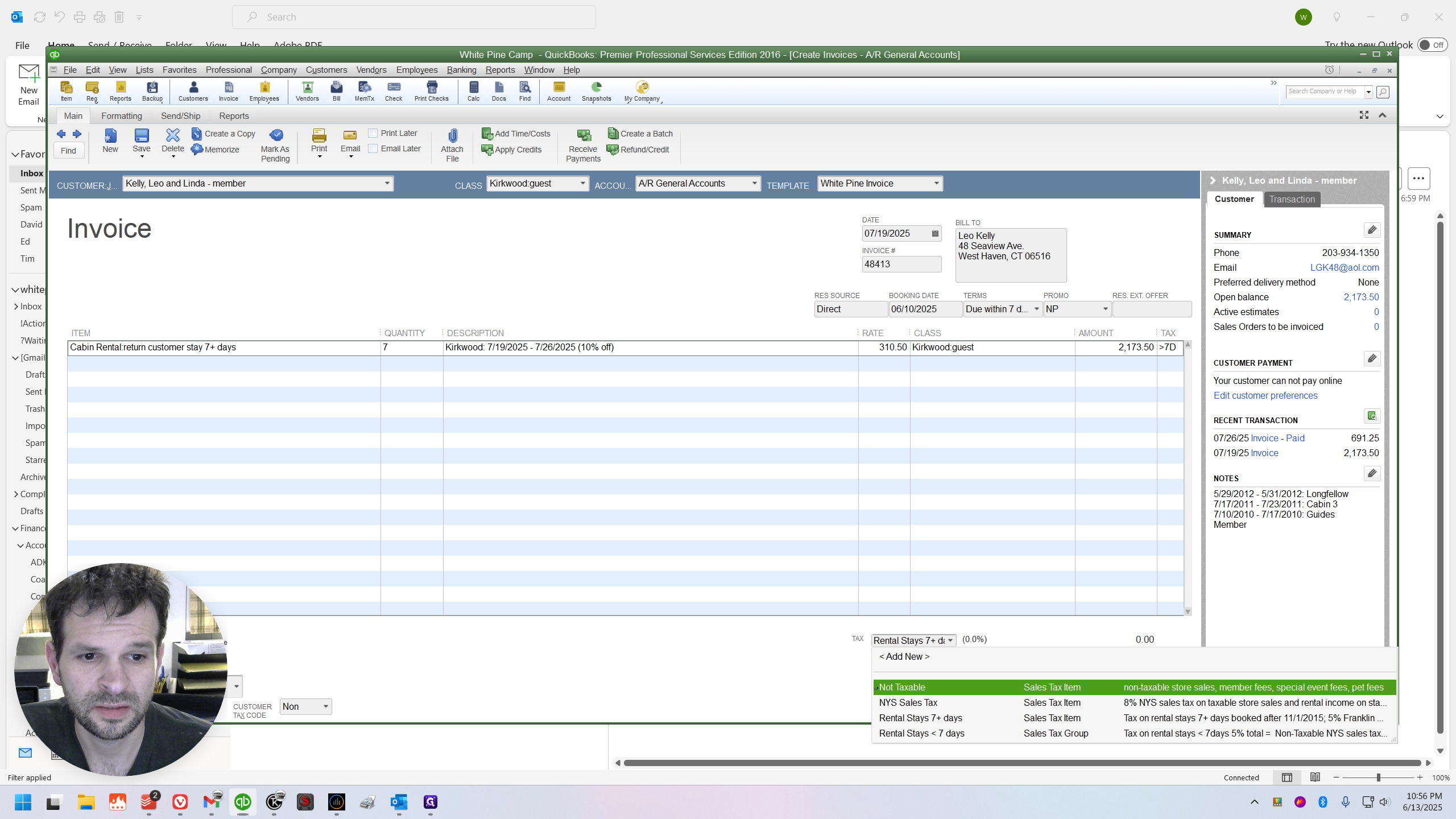
Task: Edit customer Summary with pencil icon
Action: coord(1372,230)
